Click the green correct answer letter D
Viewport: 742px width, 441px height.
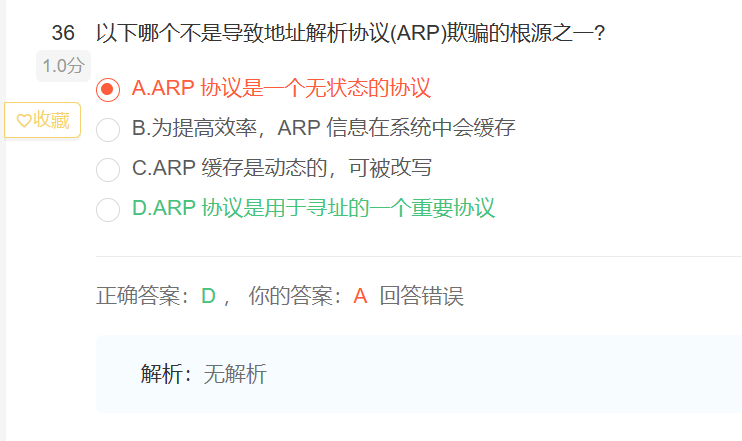pyautogui.click(x=208, y=296)
